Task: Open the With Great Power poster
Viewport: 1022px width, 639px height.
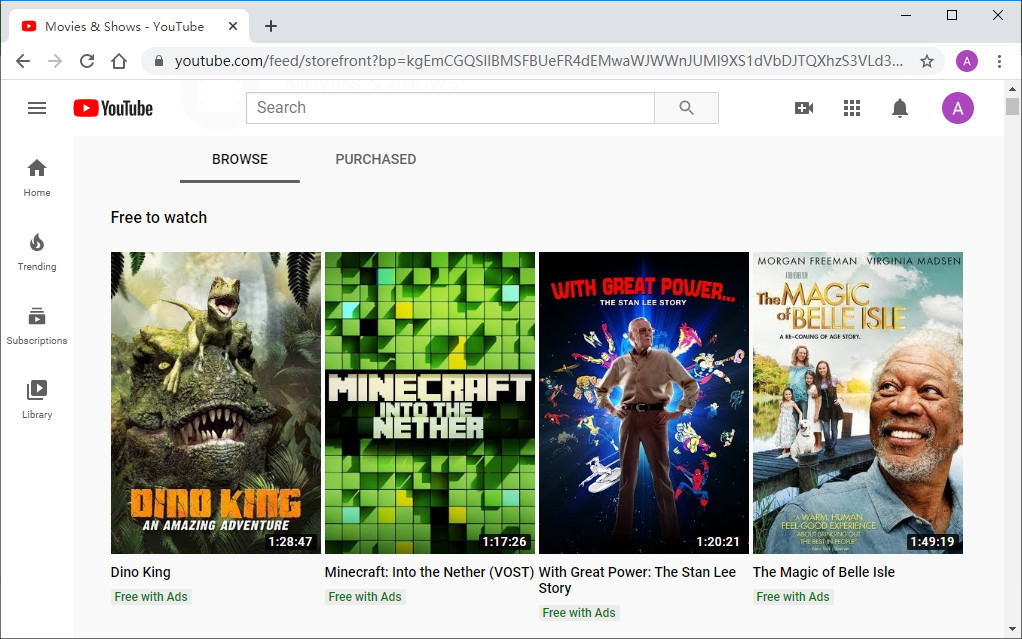Action: tap(643, 403)
